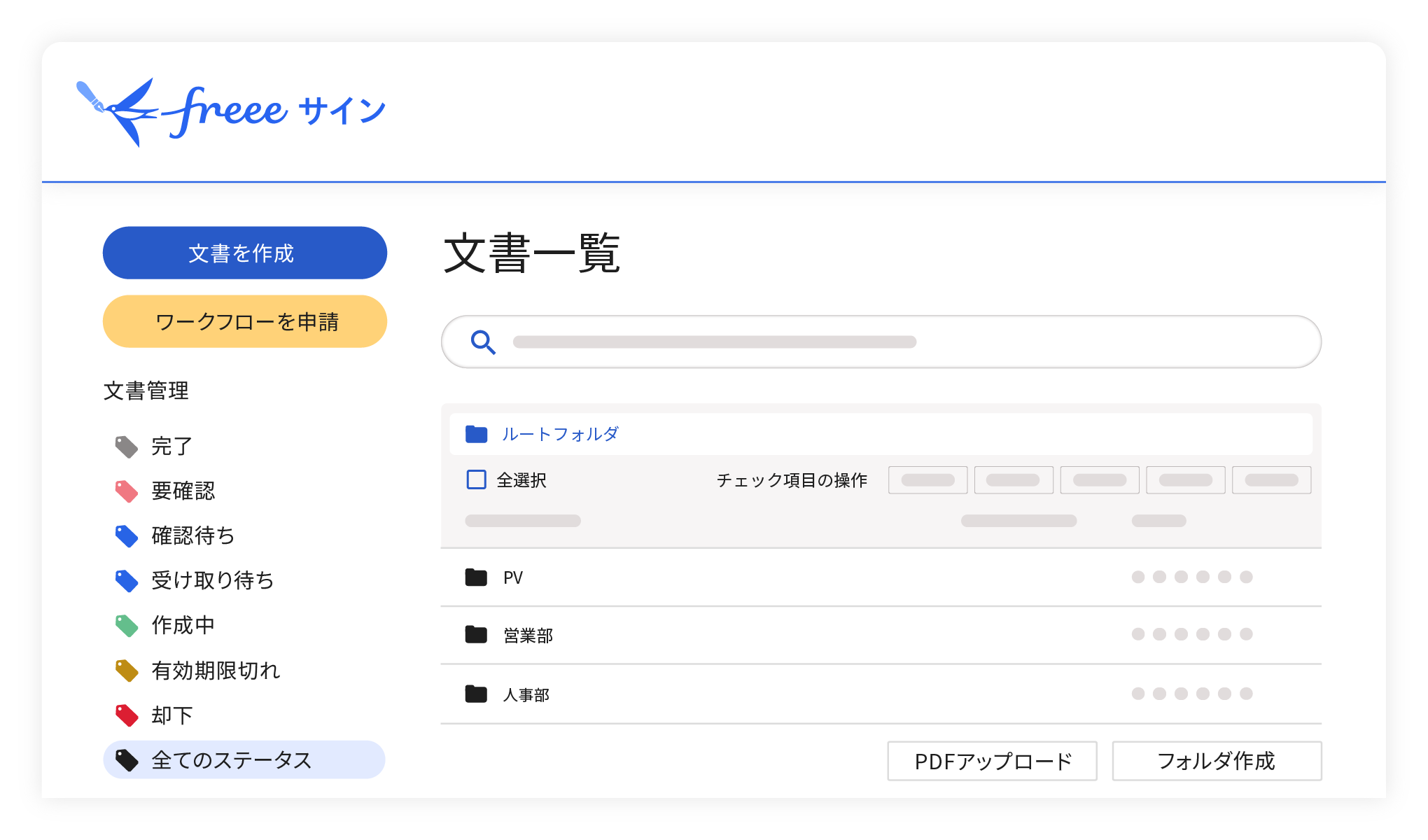The image size is (1428, 840).
Task: Select the 確認待ち status filter
Action: click(x=192, y=536)
